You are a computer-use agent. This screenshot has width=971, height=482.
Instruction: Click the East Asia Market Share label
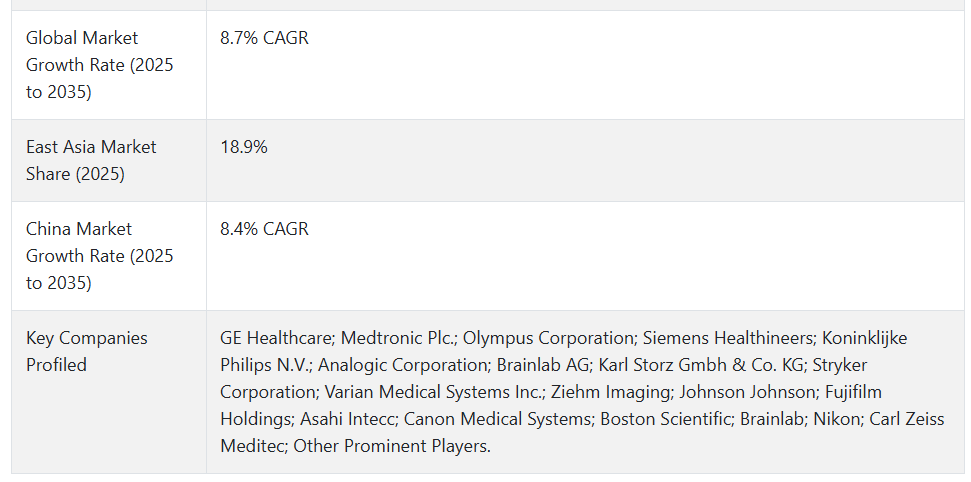[91, 160]
